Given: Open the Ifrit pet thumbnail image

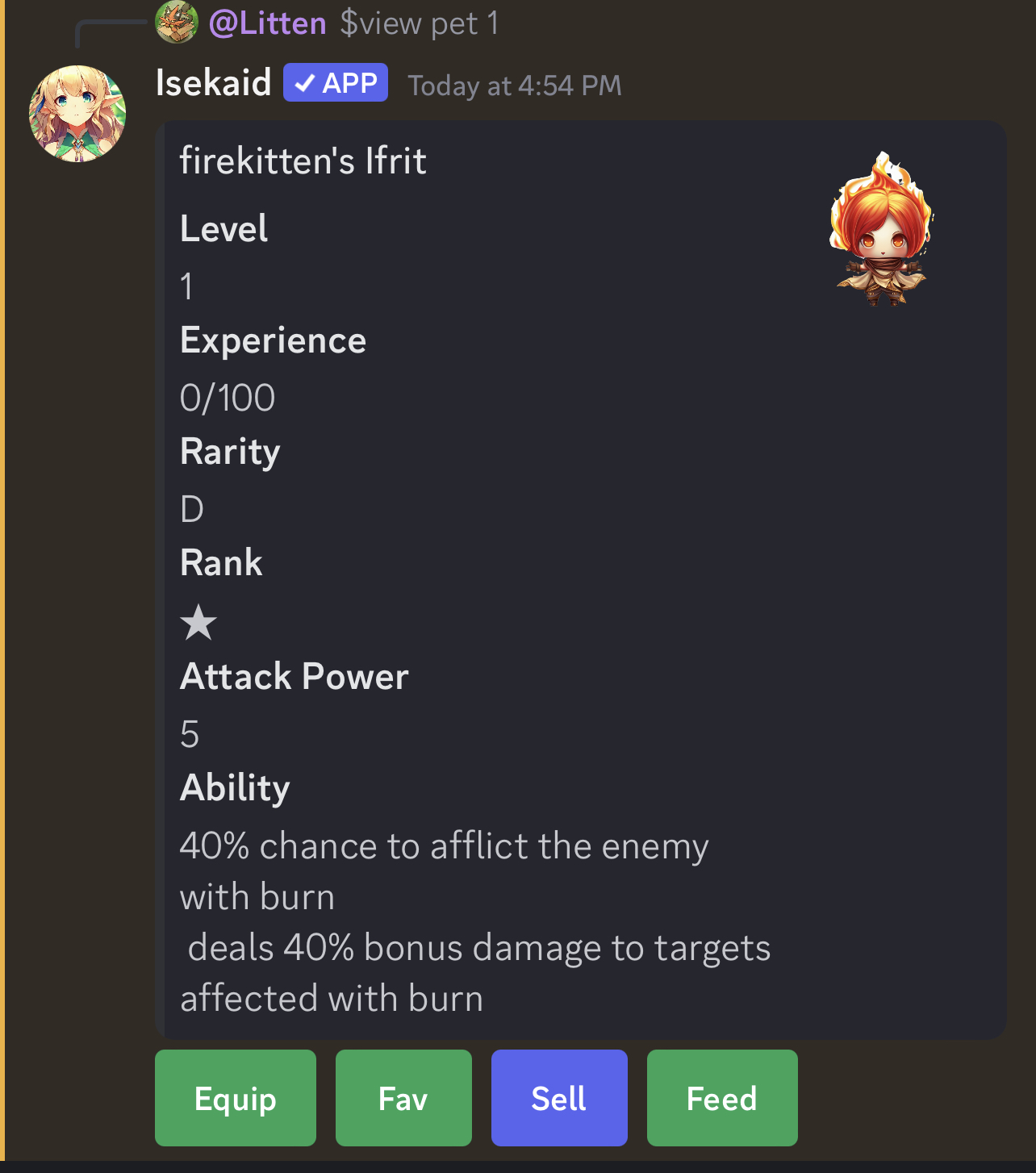Looking at the screenshot, I should point(880,229).
